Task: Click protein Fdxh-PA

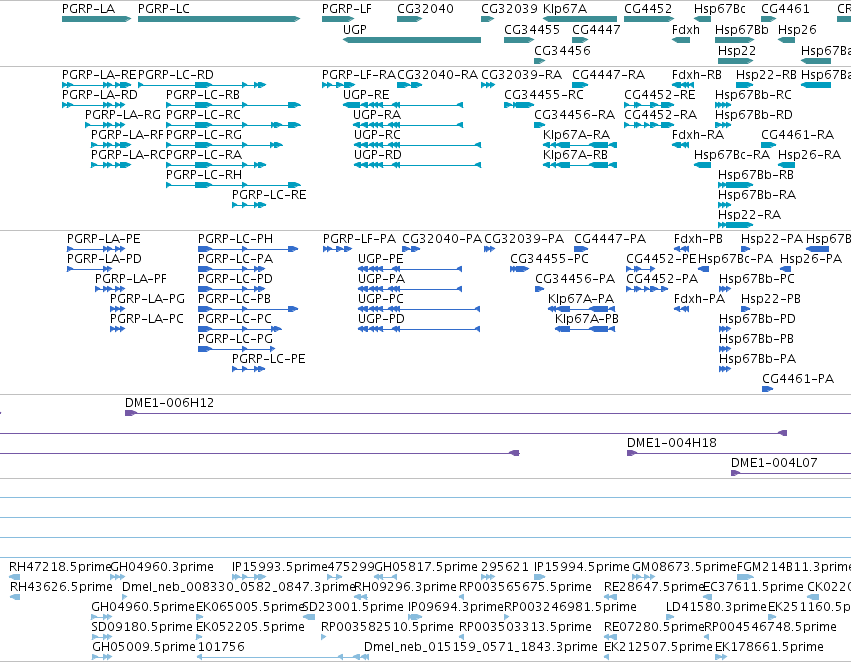Action: click(682, 309)
